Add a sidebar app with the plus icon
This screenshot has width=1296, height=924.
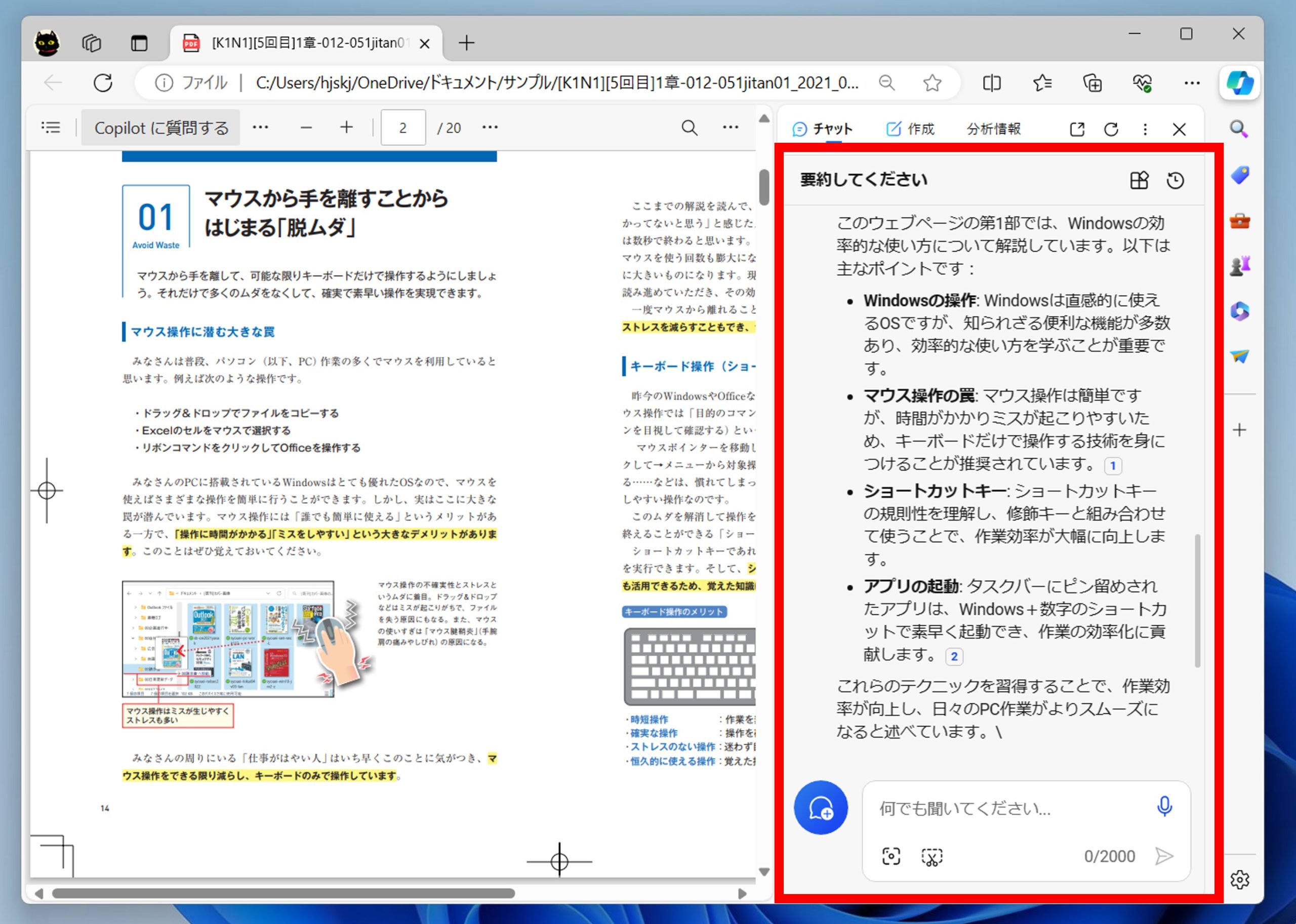pyautogui.click(x=1240, y=430)
